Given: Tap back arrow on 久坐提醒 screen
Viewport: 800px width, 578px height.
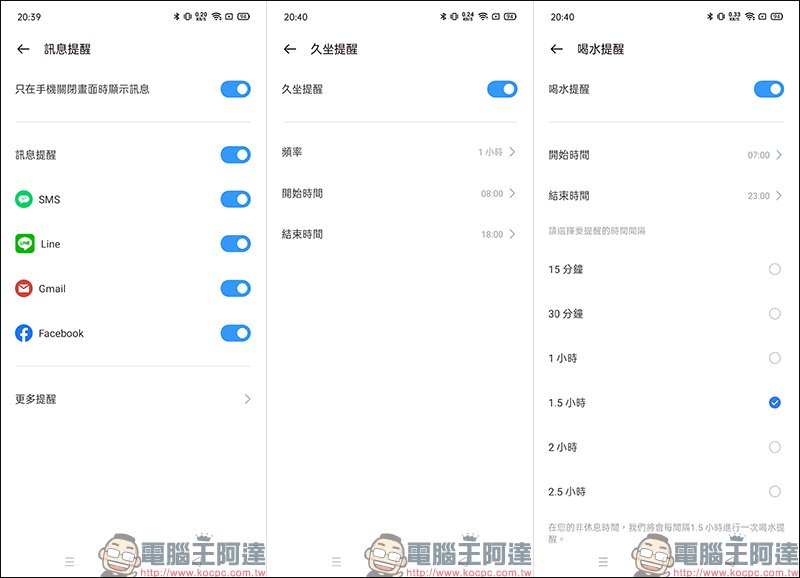Looking at the screenshot, I should click(x=290, y=49).
